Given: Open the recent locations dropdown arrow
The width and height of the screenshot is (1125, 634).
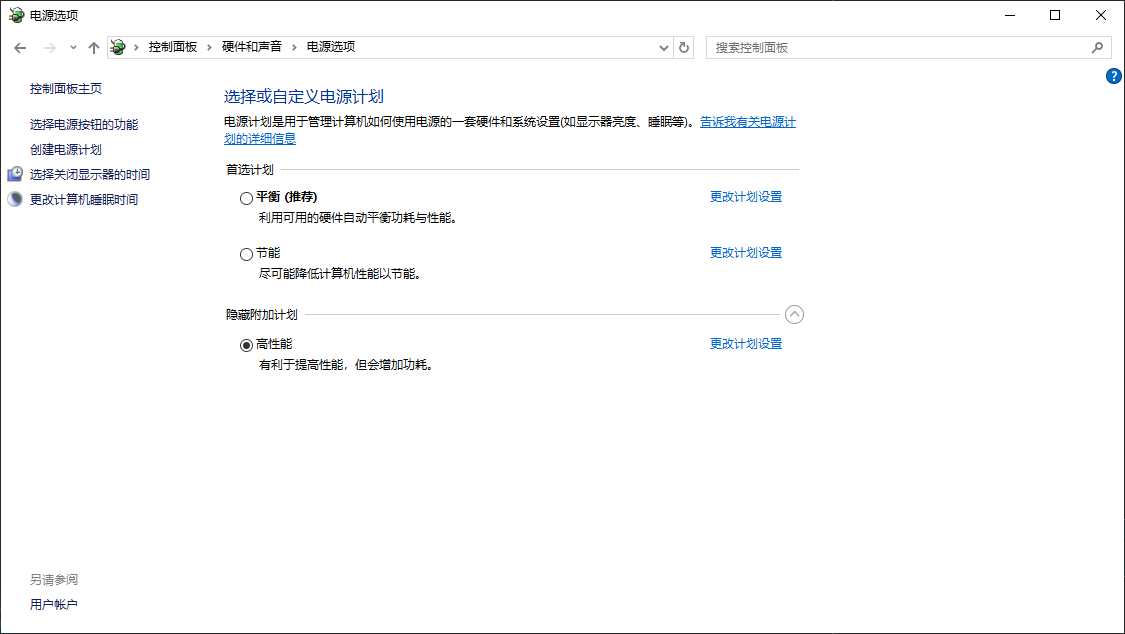Looking at the screenshot, I should coord(73,47).
